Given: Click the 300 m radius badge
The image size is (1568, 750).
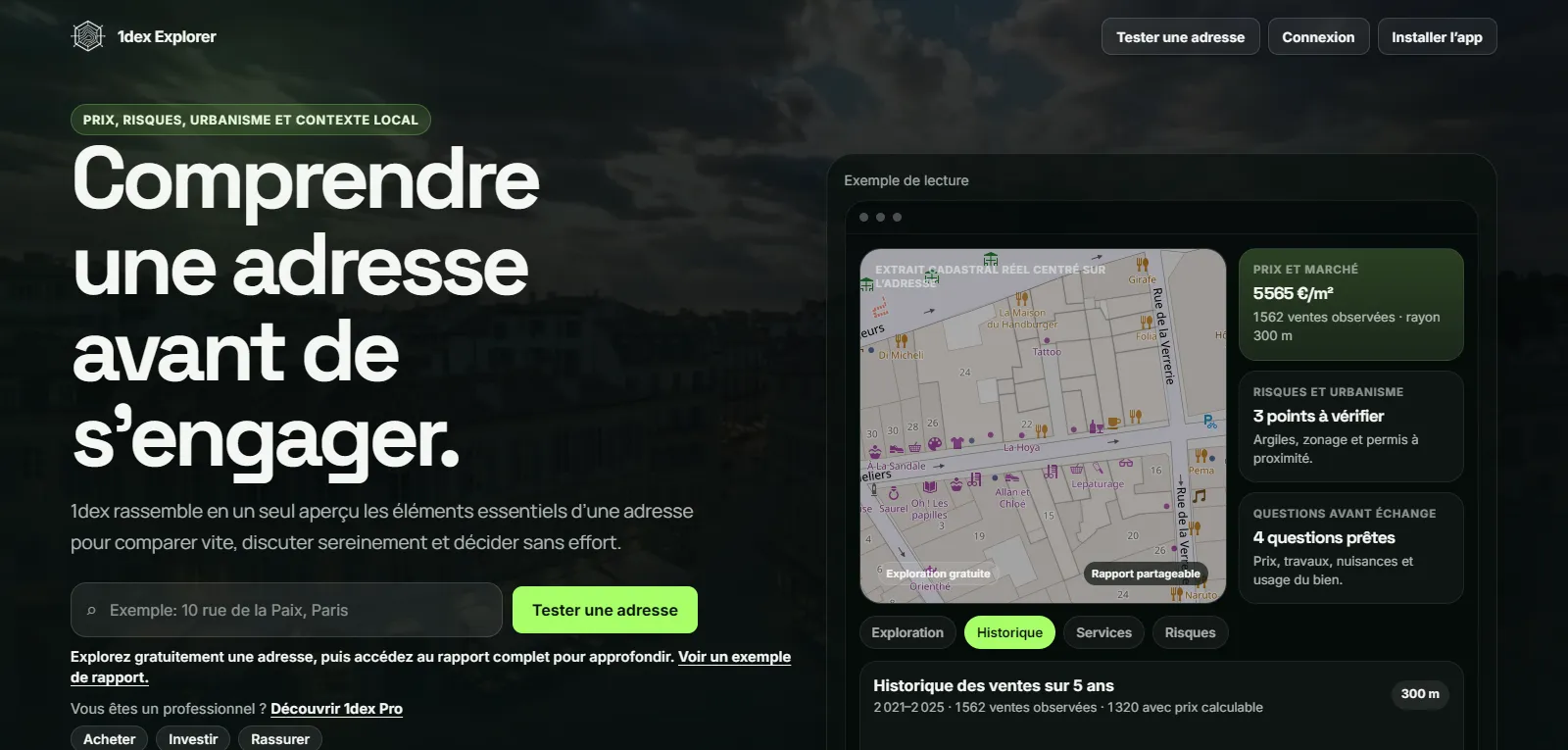Looking at the screenshot, I should (1420, 694).
